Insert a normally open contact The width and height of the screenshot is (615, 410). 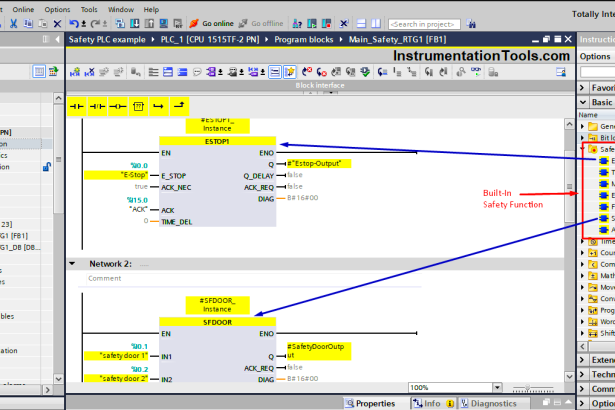(x=77, y=105)
